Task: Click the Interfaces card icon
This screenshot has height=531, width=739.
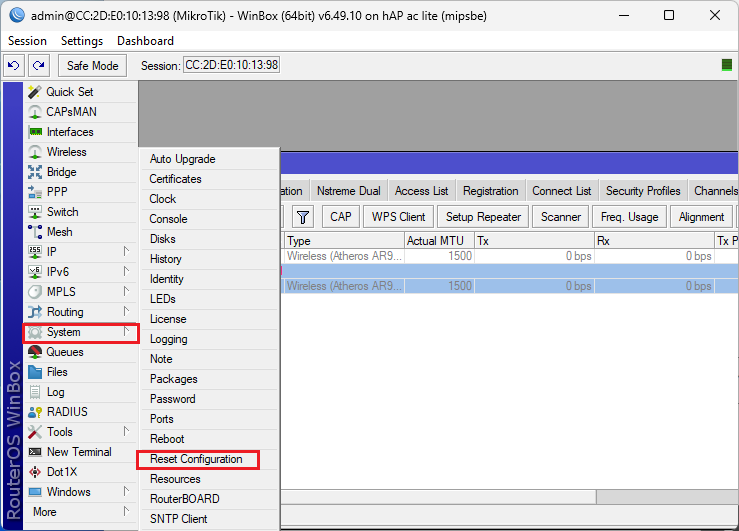Action: coord(35,132)
